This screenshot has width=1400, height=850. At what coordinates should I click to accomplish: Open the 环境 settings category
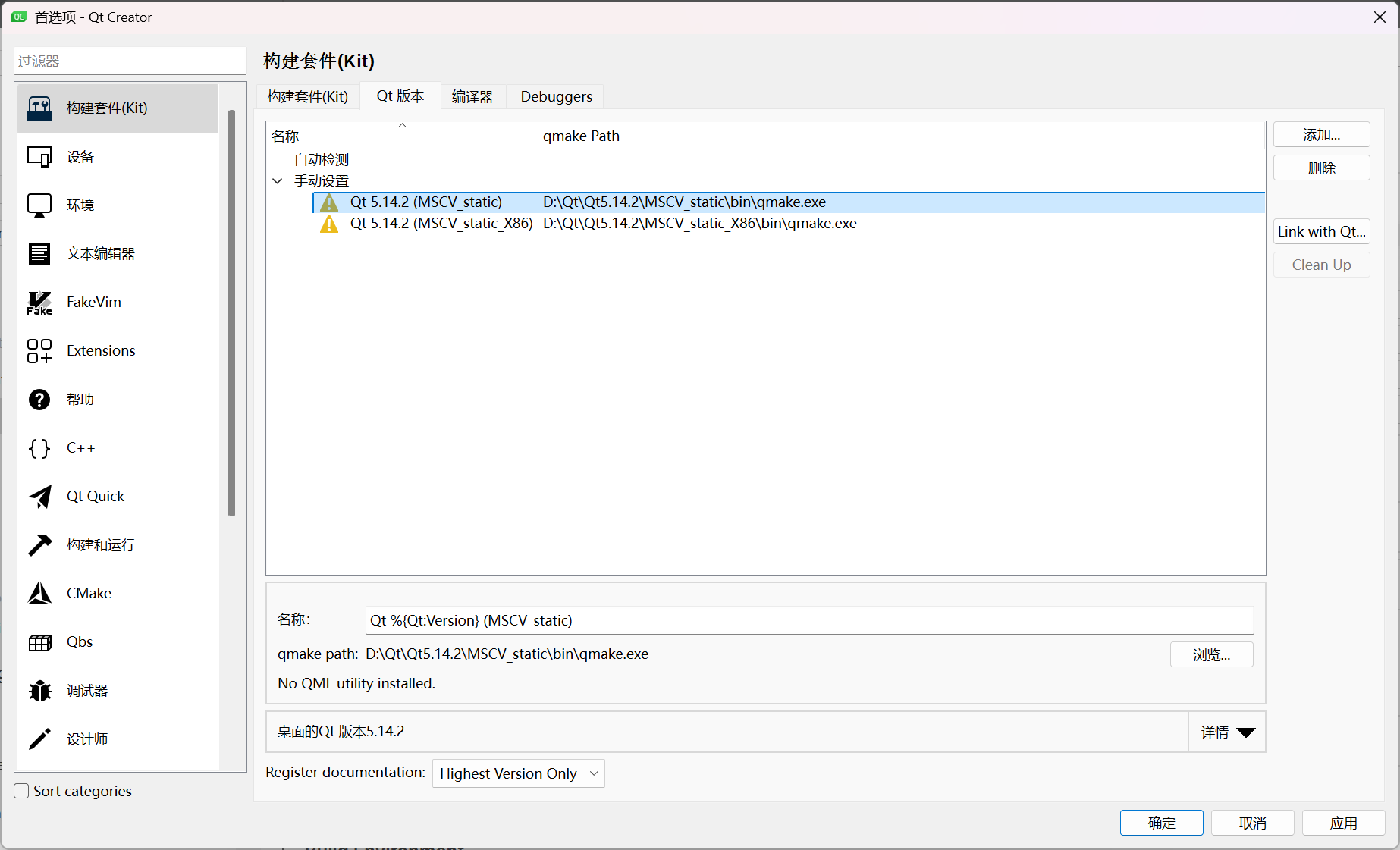pos(118,205)
